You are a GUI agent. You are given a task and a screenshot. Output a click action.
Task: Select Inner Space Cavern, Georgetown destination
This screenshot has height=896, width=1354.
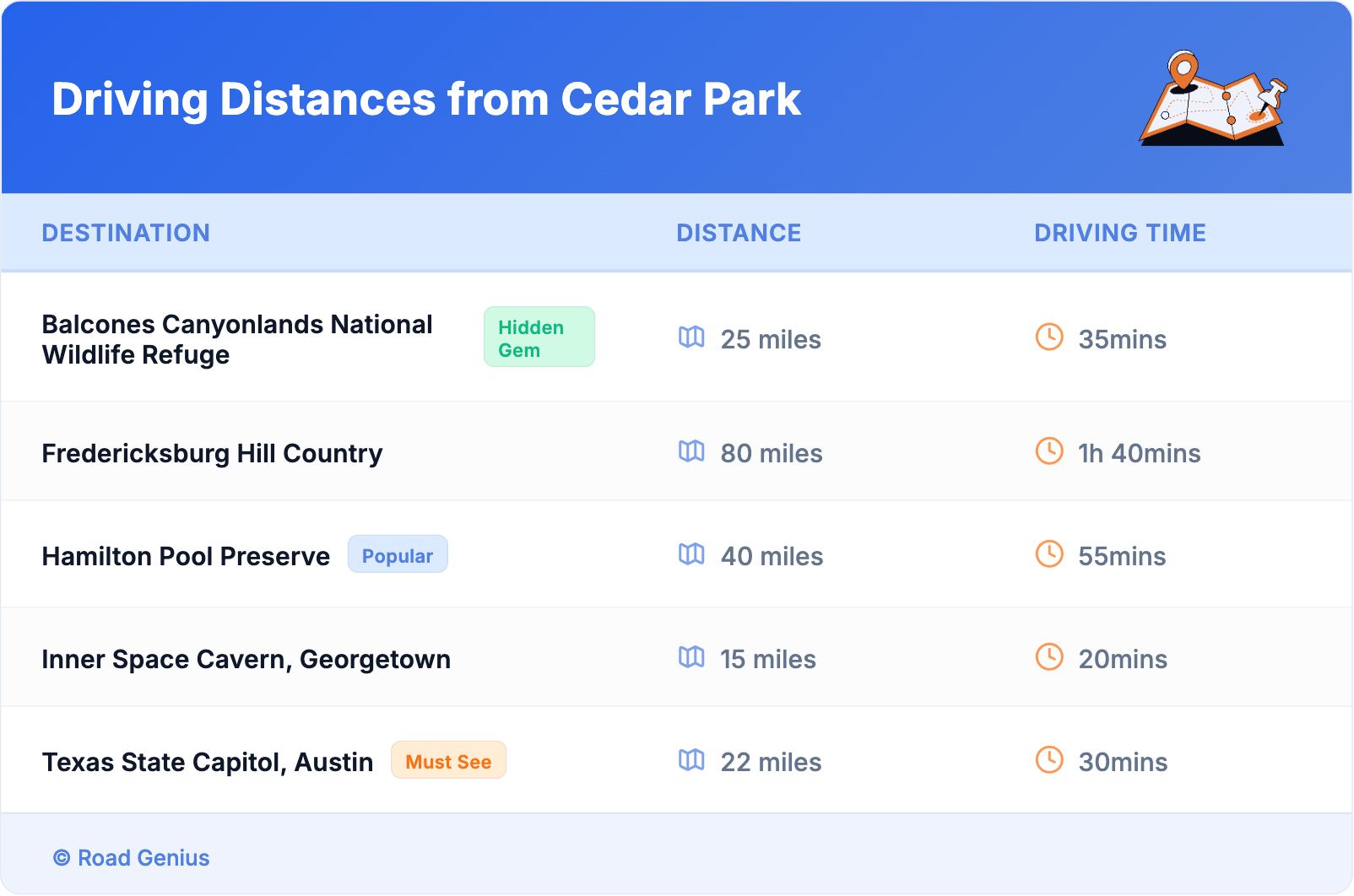coord(246,660)
